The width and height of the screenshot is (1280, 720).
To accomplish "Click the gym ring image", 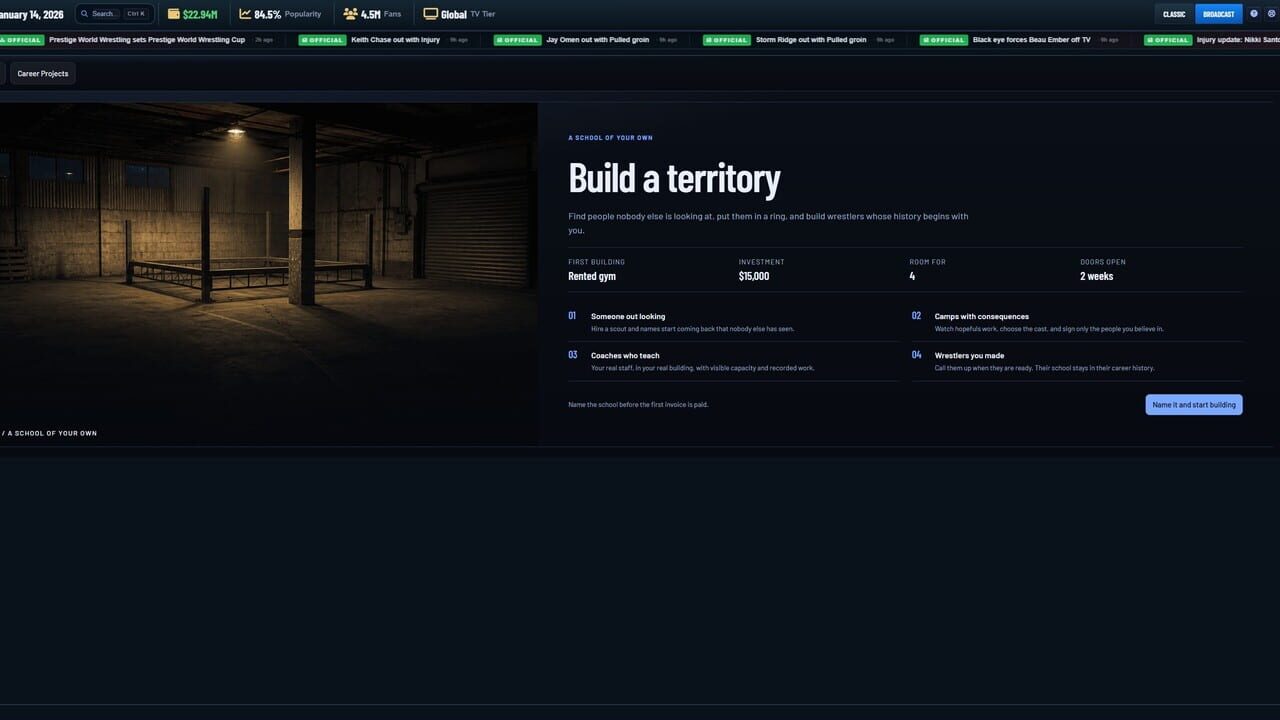I will pos(269,274).
